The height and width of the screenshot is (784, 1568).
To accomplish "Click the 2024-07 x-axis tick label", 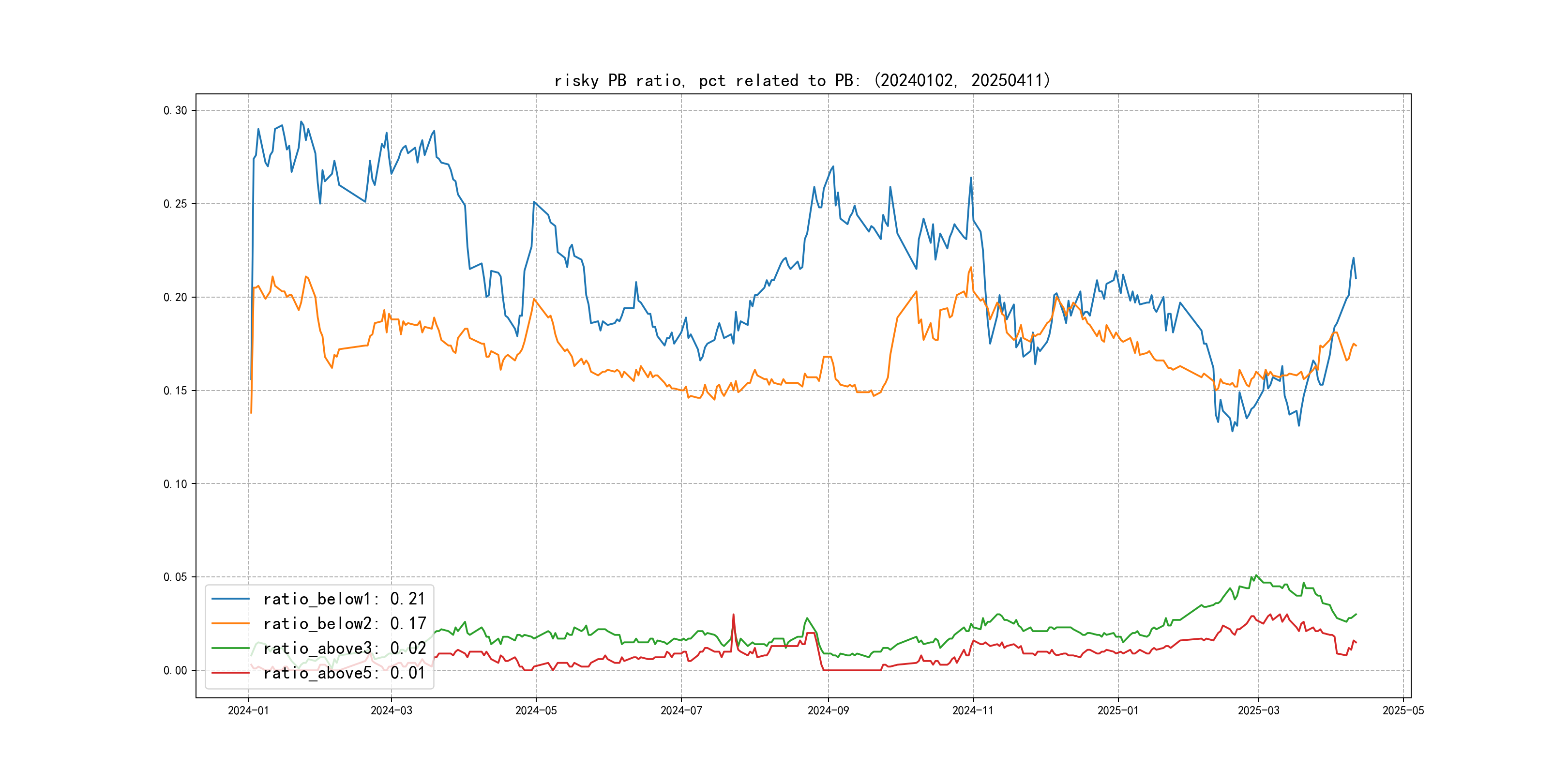I will coord(681,710).
